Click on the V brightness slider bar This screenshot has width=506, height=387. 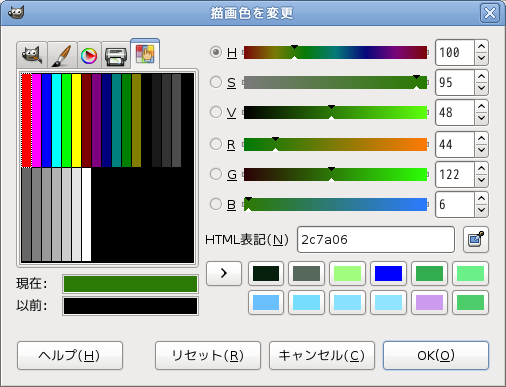pos(335,112)
